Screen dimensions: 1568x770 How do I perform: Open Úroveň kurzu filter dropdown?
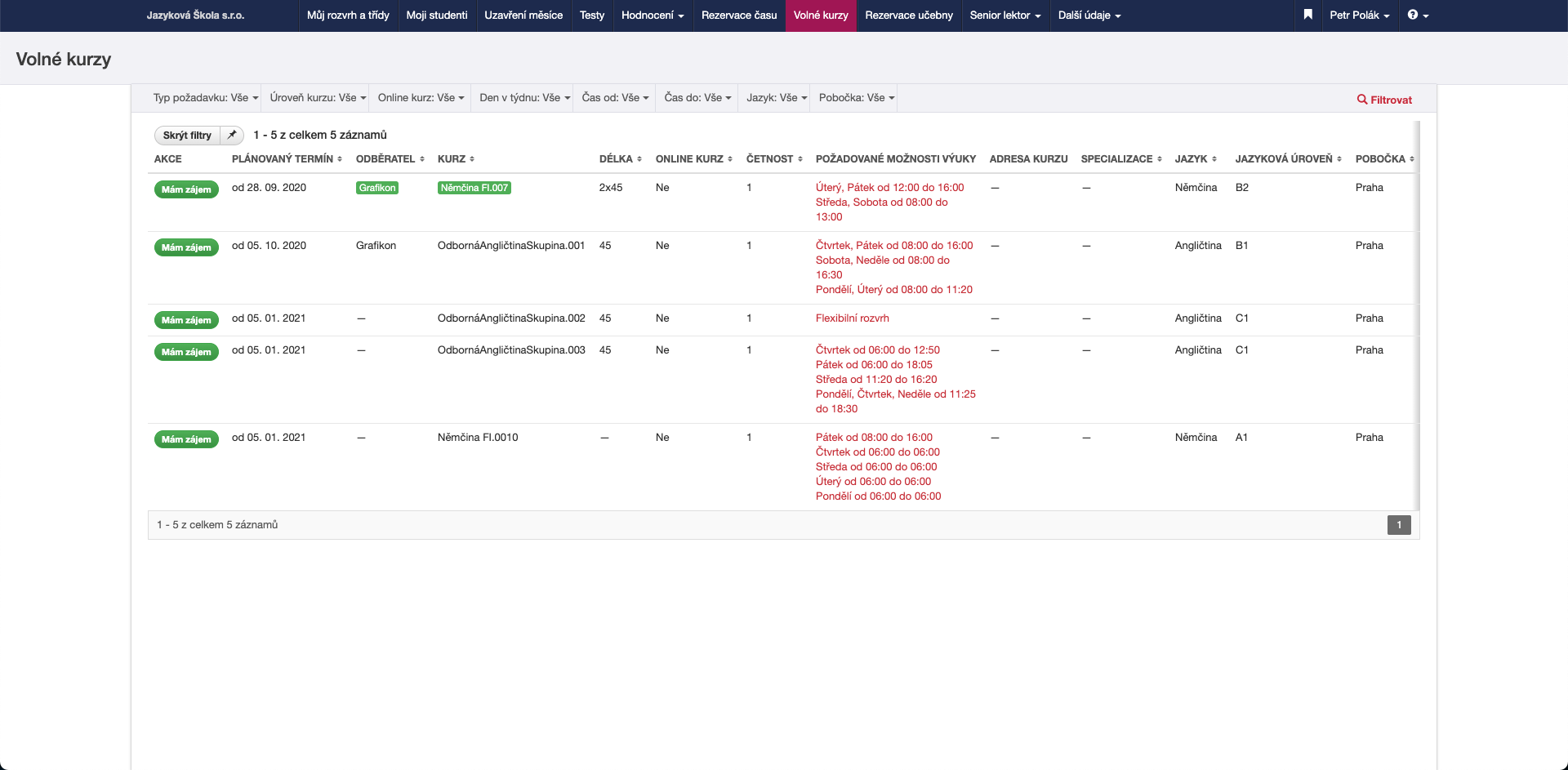click(318, 97)
